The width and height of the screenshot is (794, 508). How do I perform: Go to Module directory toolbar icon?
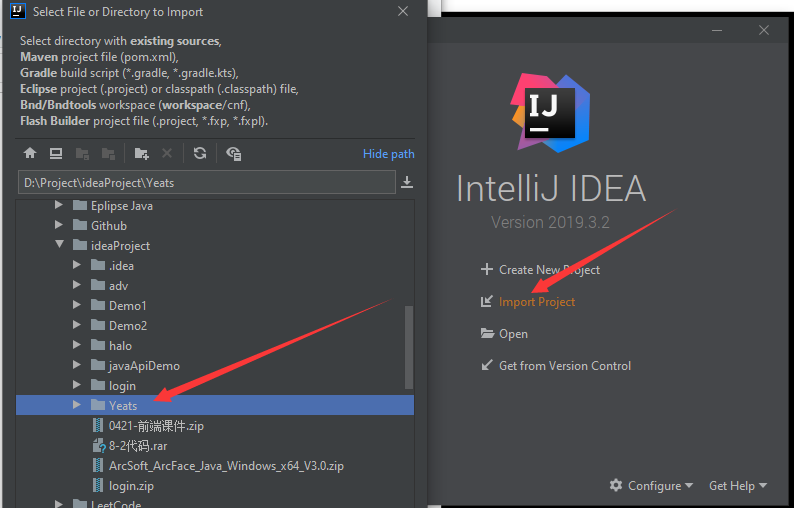coord(108,153)
